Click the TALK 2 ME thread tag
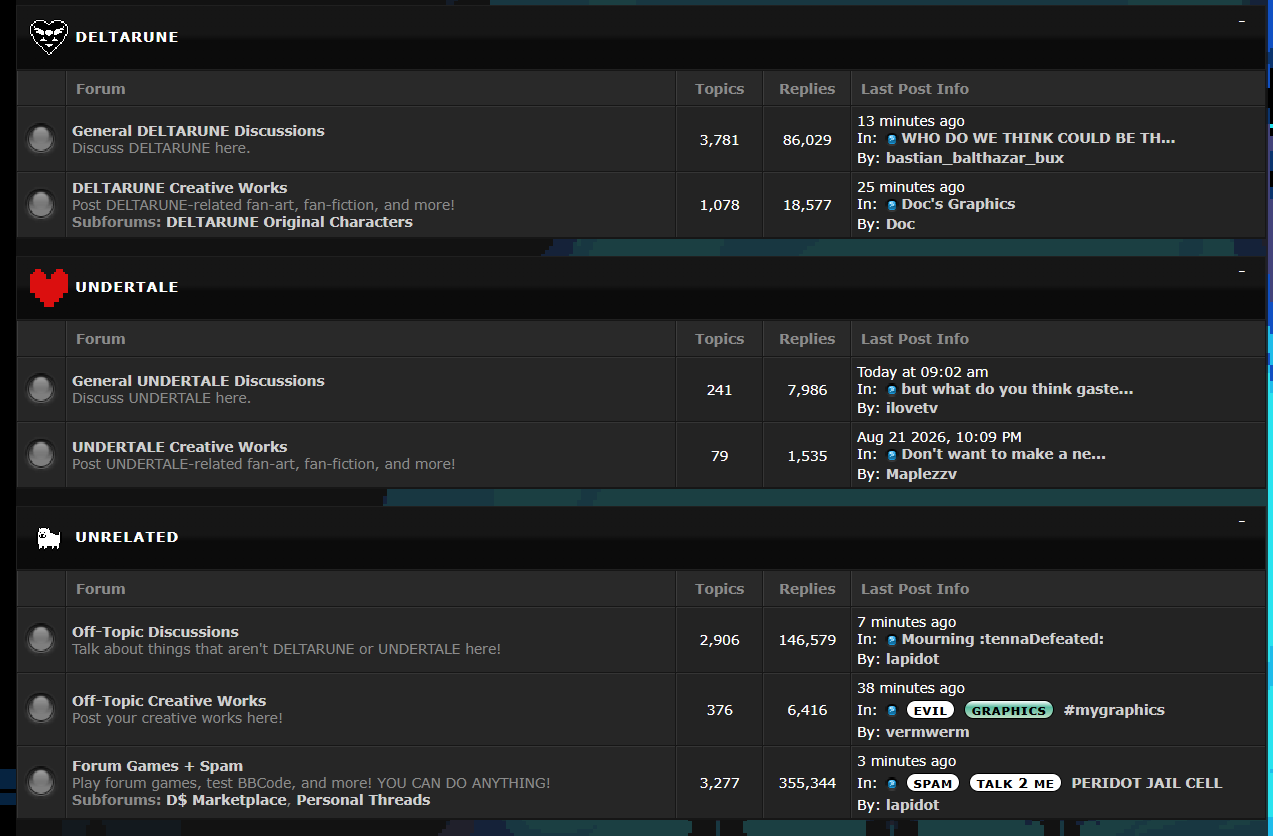Image resolution: width=1273 pixels, height=836 pixels. click(x=1015, y=784)
